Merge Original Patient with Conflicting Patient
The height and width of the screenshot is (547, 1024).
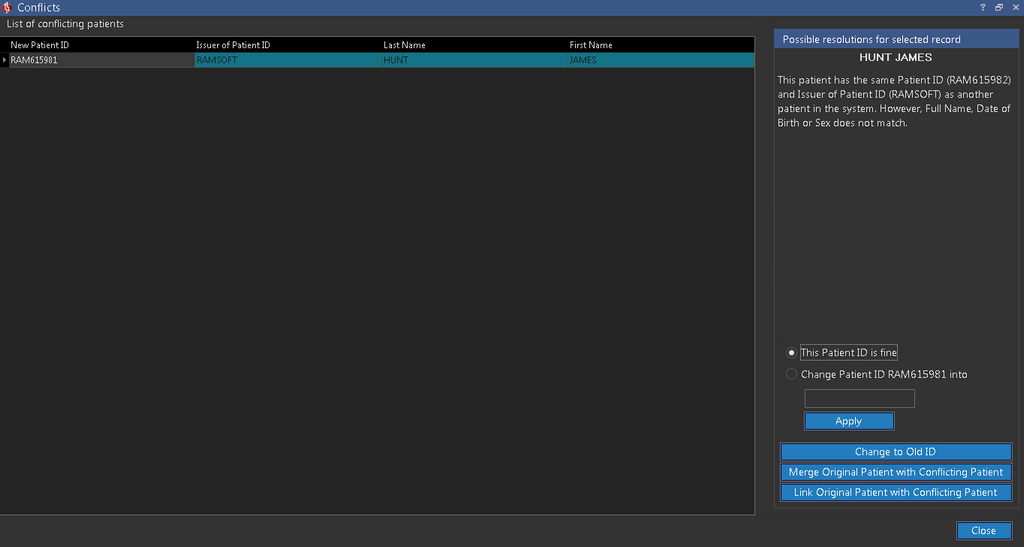pos(895,472)
